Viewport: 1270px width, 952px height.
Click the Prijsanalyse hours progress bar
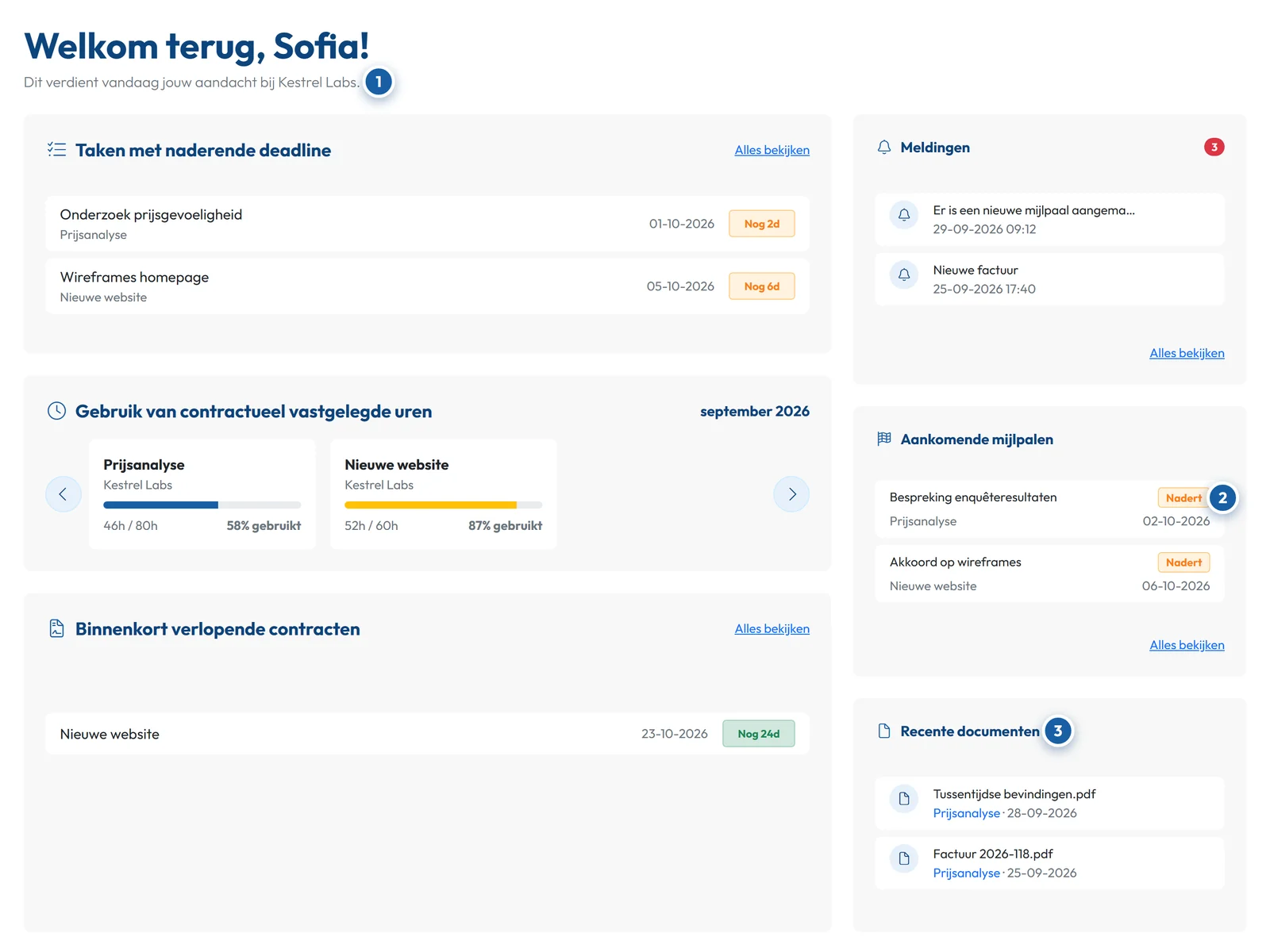202,505
